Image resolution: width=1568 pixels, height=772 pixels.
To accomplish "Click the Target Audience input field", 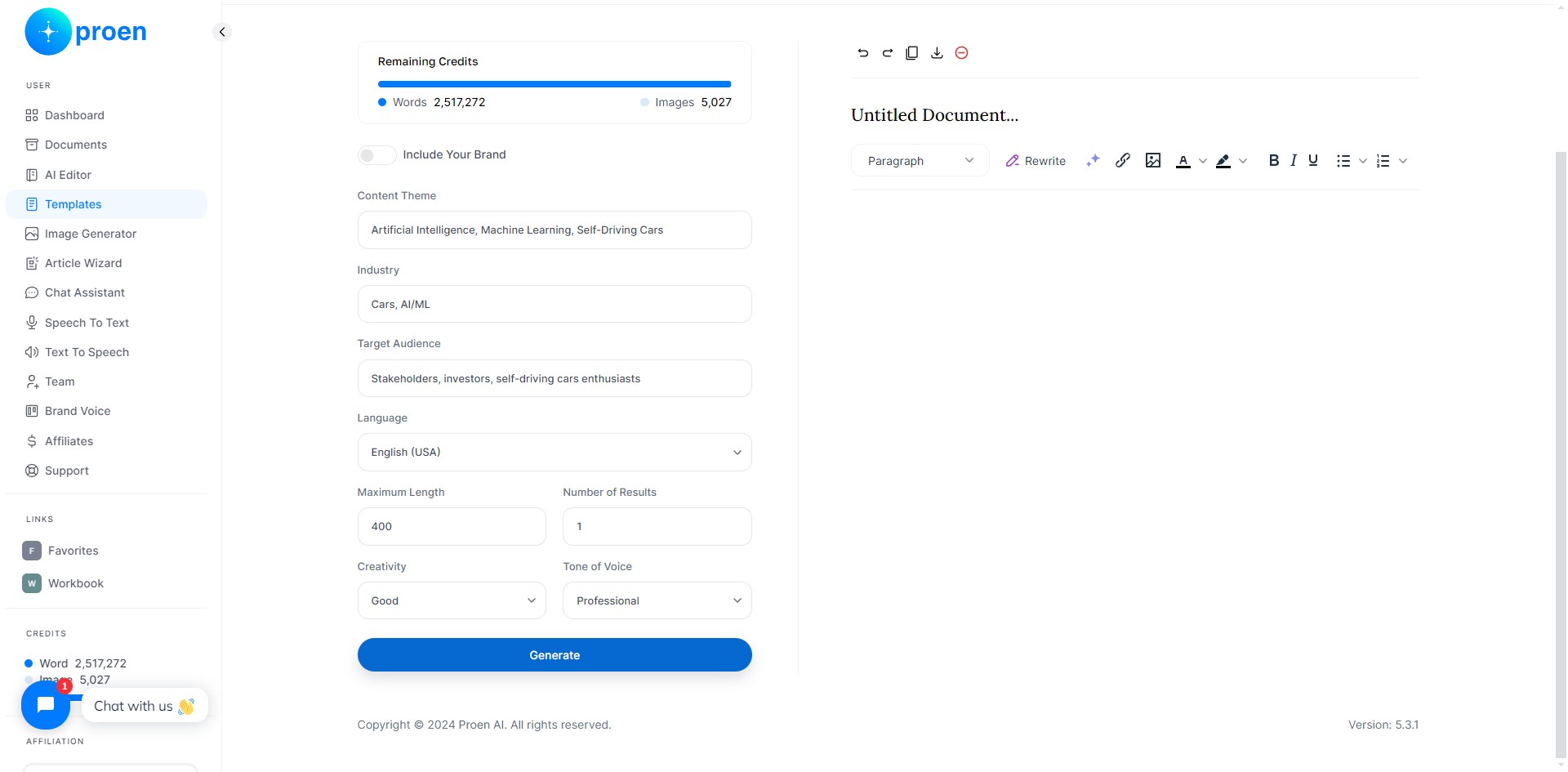I will [x=555, y=378].
